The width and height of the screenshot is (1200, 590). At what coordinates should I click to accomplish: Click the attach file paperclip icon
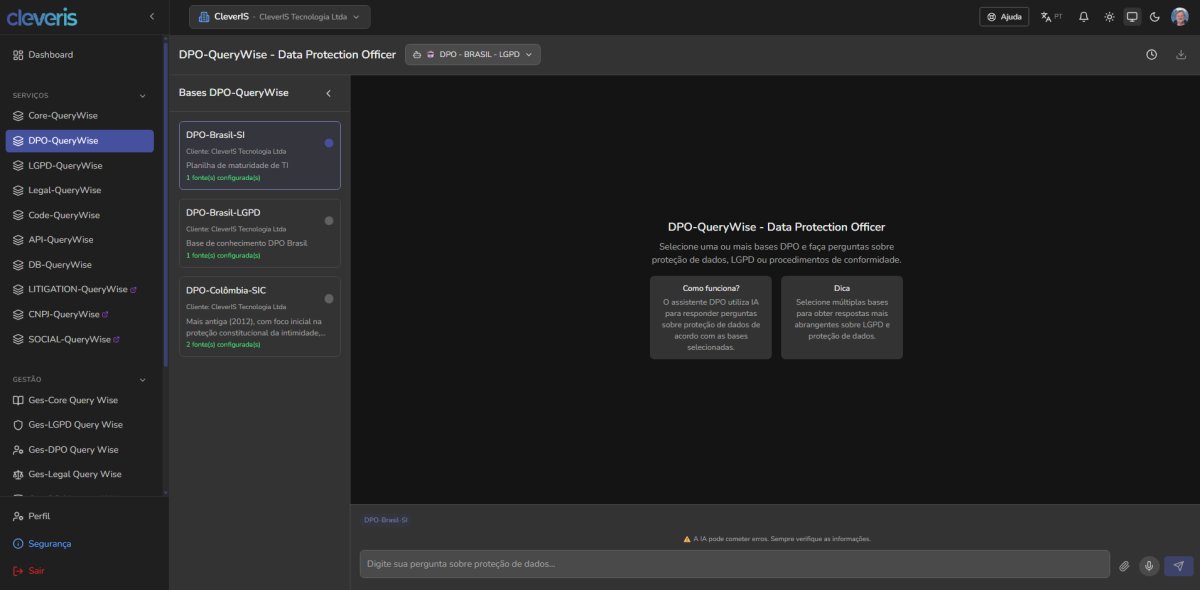[x=1124, y=565]
